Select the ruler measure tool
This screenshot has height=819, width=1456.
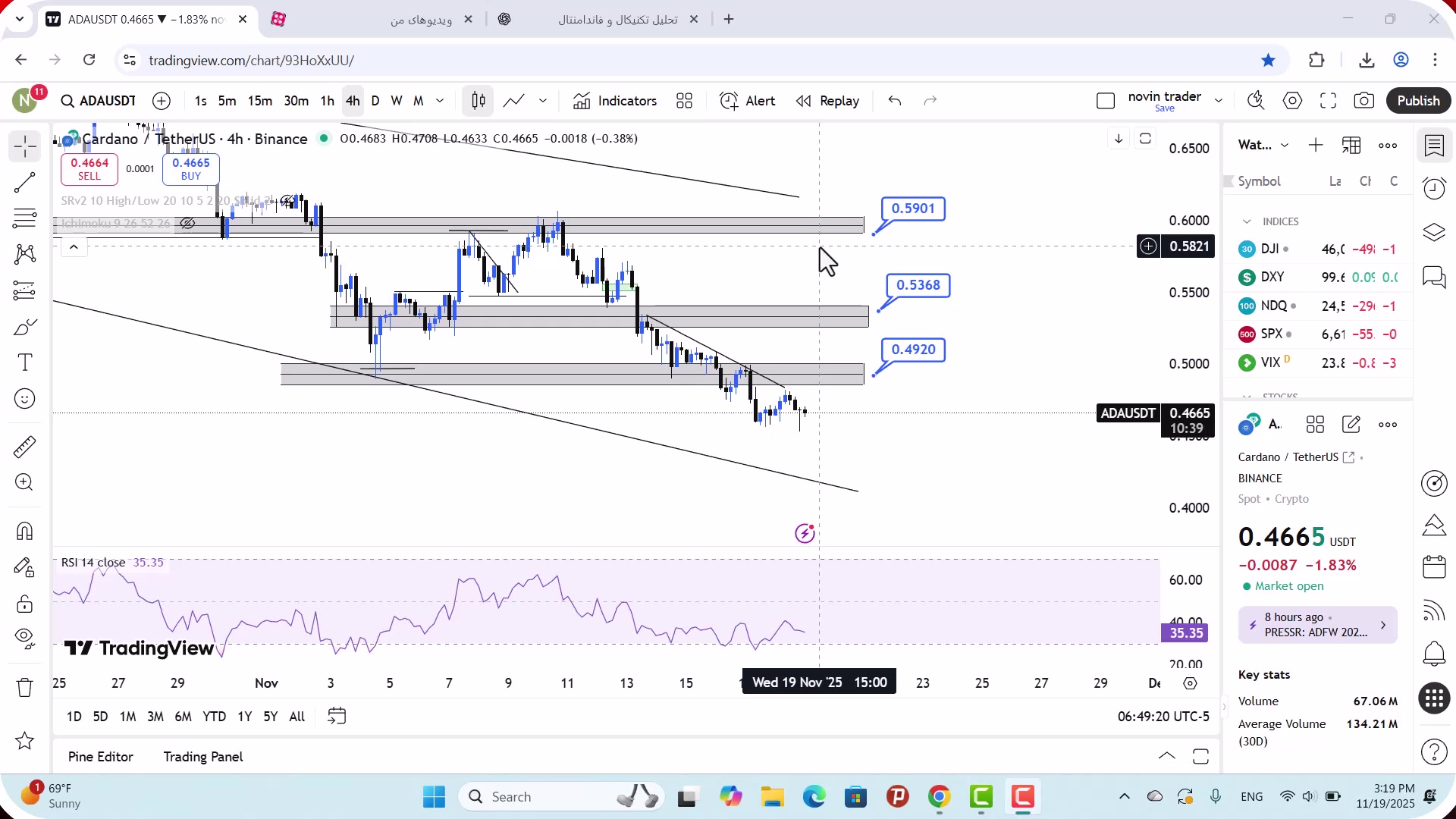pyautogui.click(x=24, y=447)
